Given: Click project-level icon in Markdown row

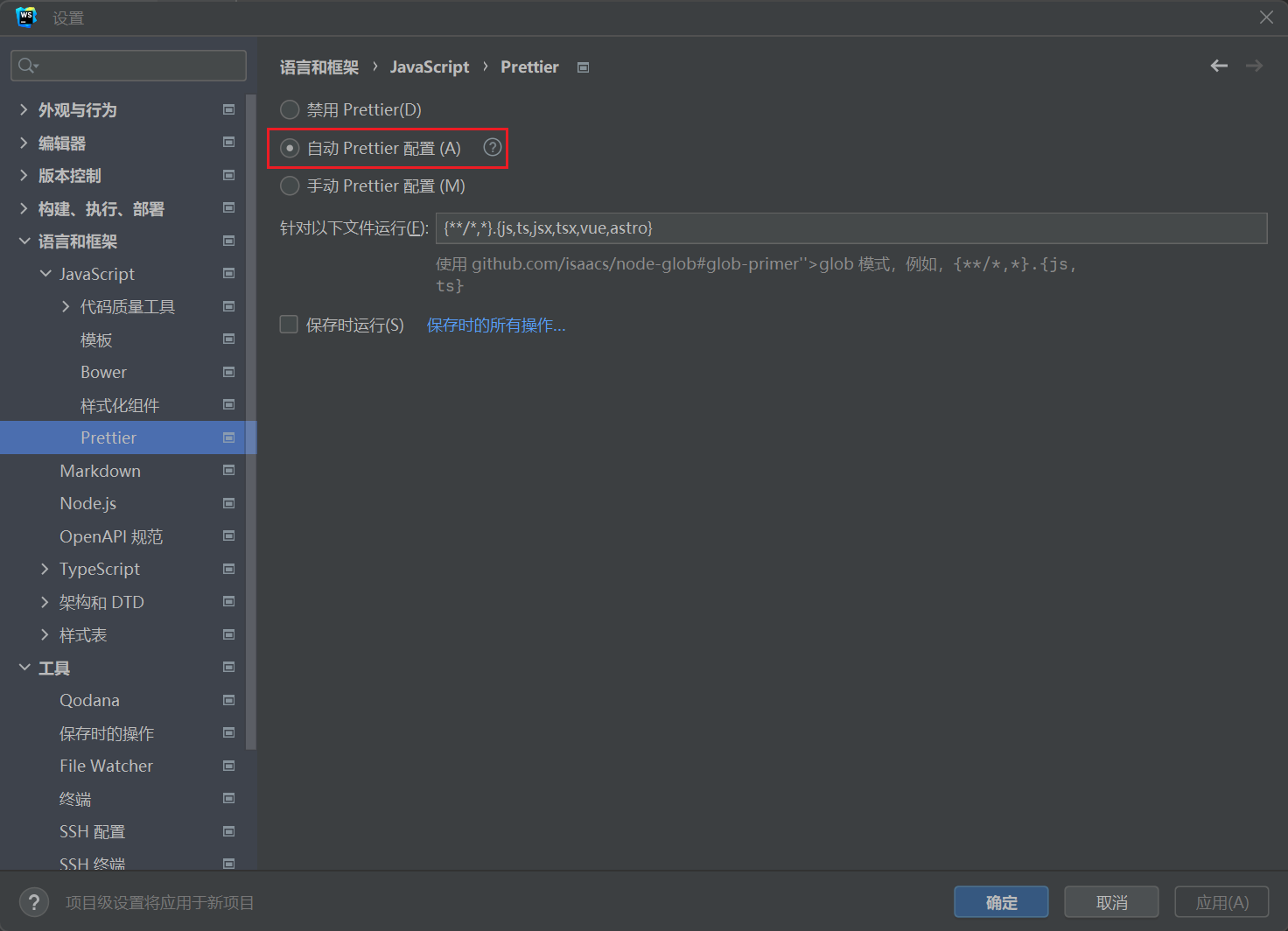Looking at the screenshot, I should coord(229,470).
